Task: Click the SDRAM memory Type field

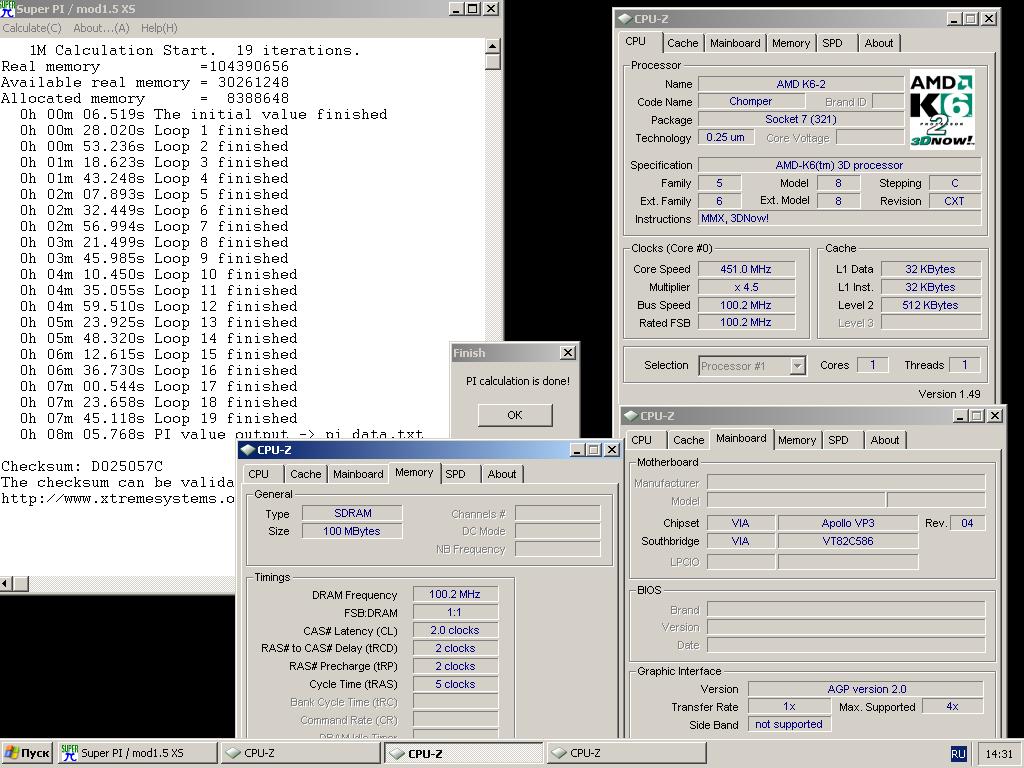Action: 352,513
